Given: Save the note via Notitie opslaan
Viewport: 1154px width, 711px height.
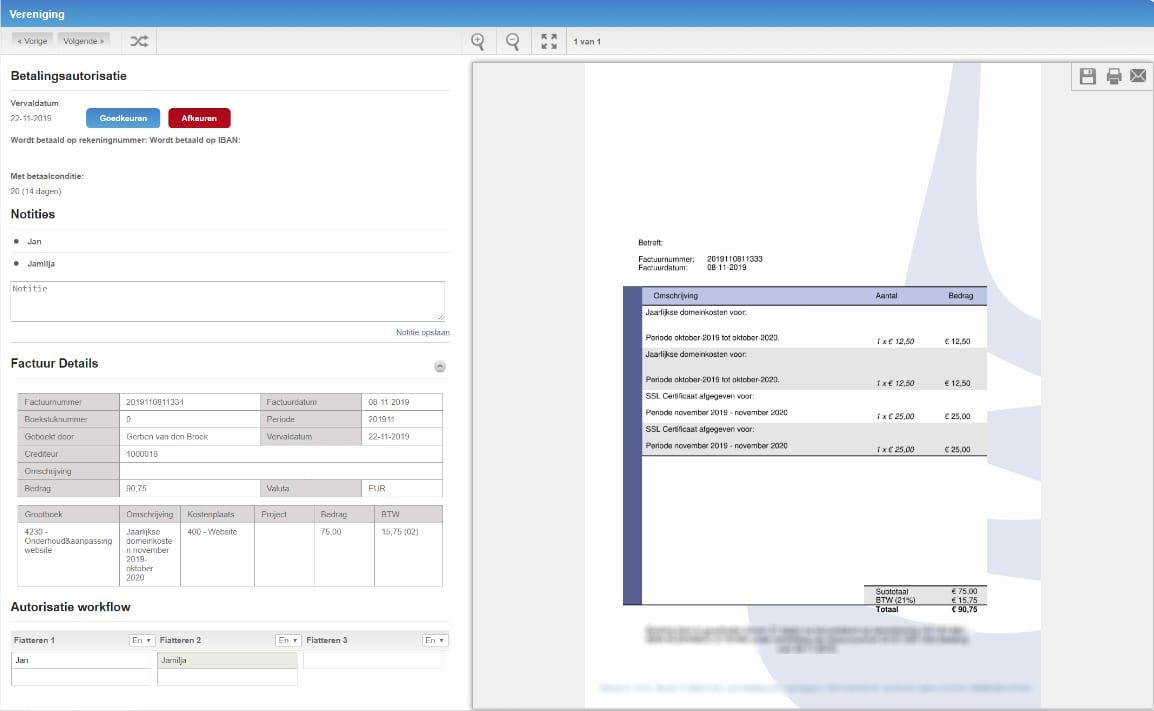Looking at the screenshot, I should tap(422, 333).
